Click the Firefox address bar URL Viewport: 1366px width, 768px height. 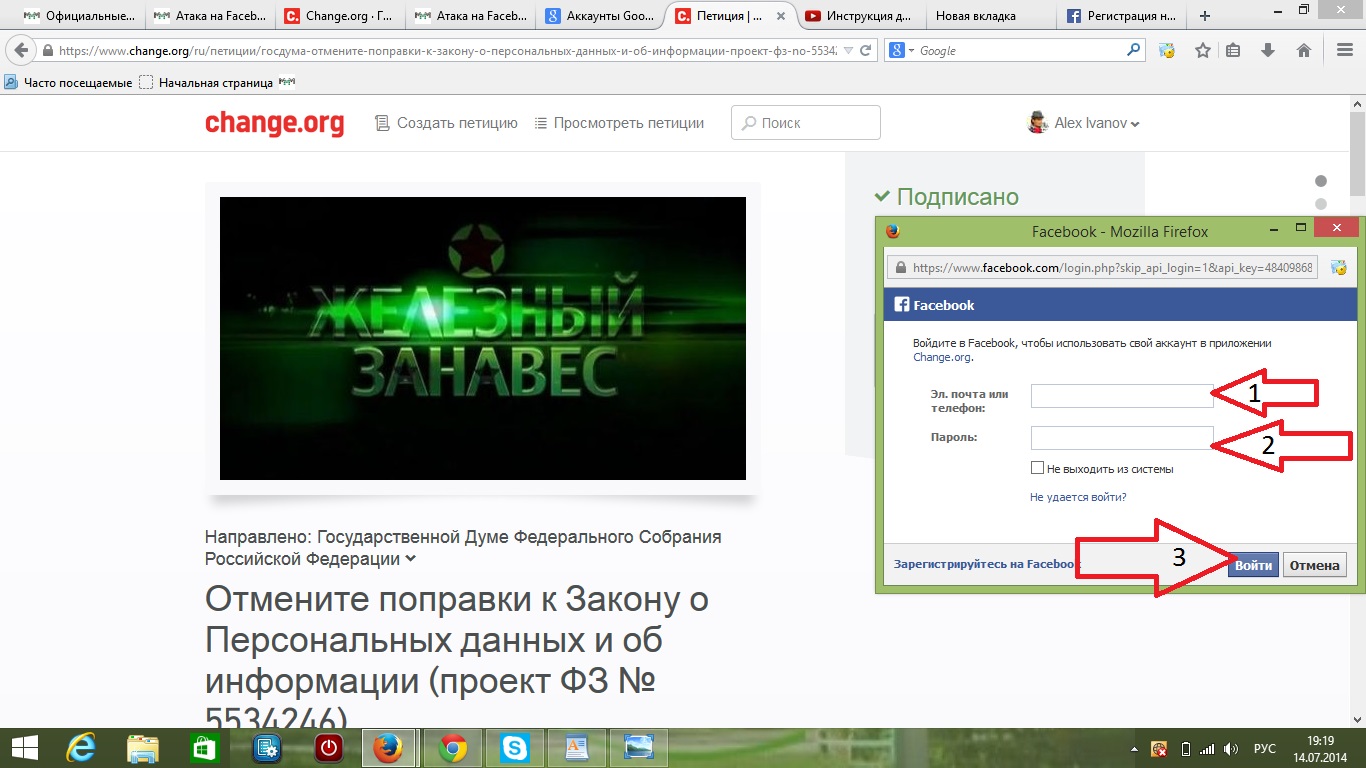[x=448, y=50]
